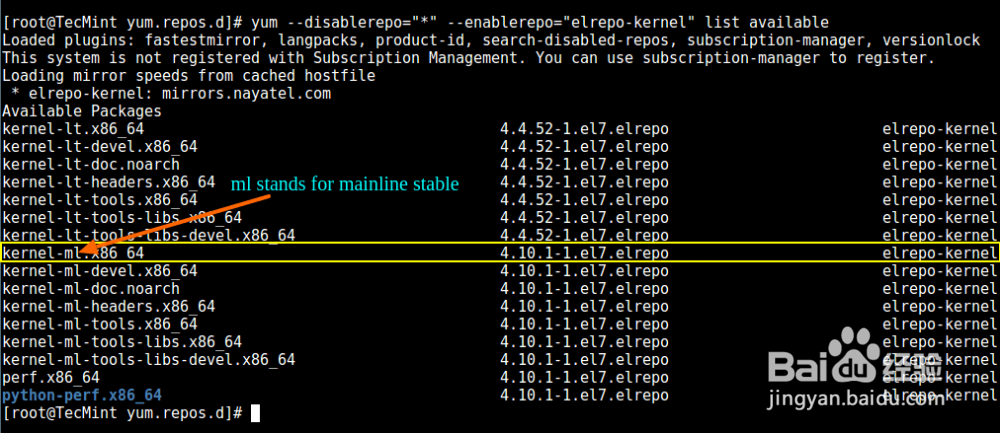Click the --enablerepo="elrepo-kernel" option text
The image size is (1000, 433).
click(x=571, y=23)
